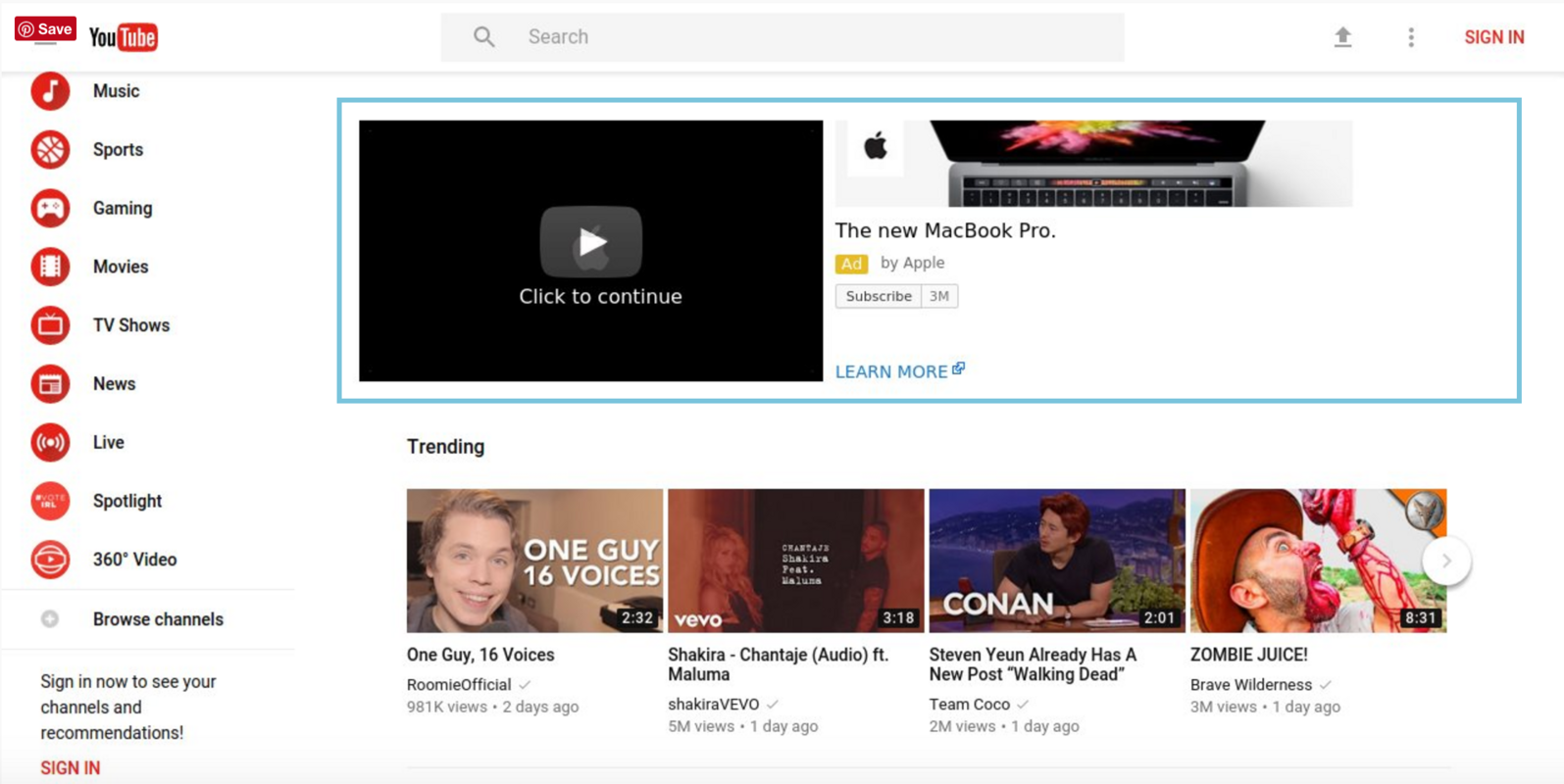The height and width of the screenshot is (784, 1564).
Task: Open Browse channels label
Action: pyautogui.click(x=158, y=619)
